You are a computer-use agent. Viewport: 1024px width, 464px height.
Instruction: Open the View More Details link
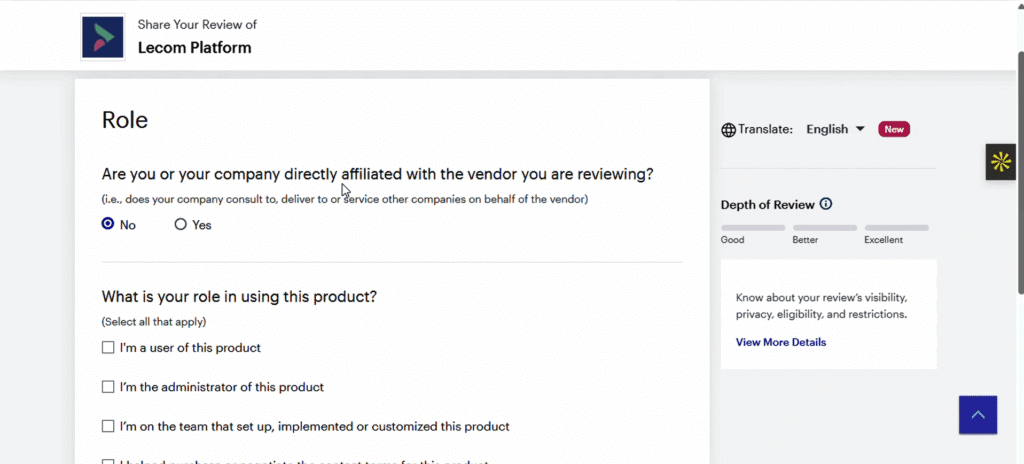(781, 342)
